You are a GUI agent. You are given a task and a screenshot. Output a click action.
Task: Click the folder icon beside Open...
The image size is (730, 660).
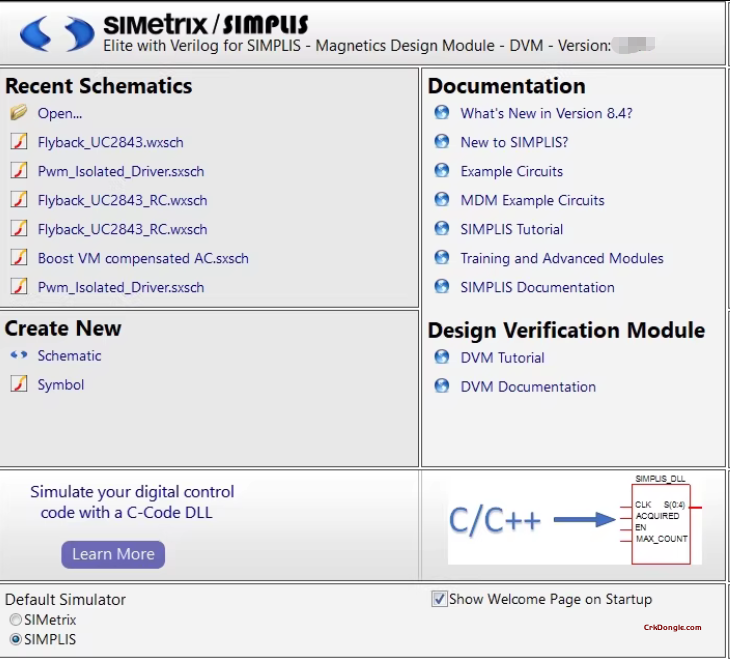tap(19, 113)
